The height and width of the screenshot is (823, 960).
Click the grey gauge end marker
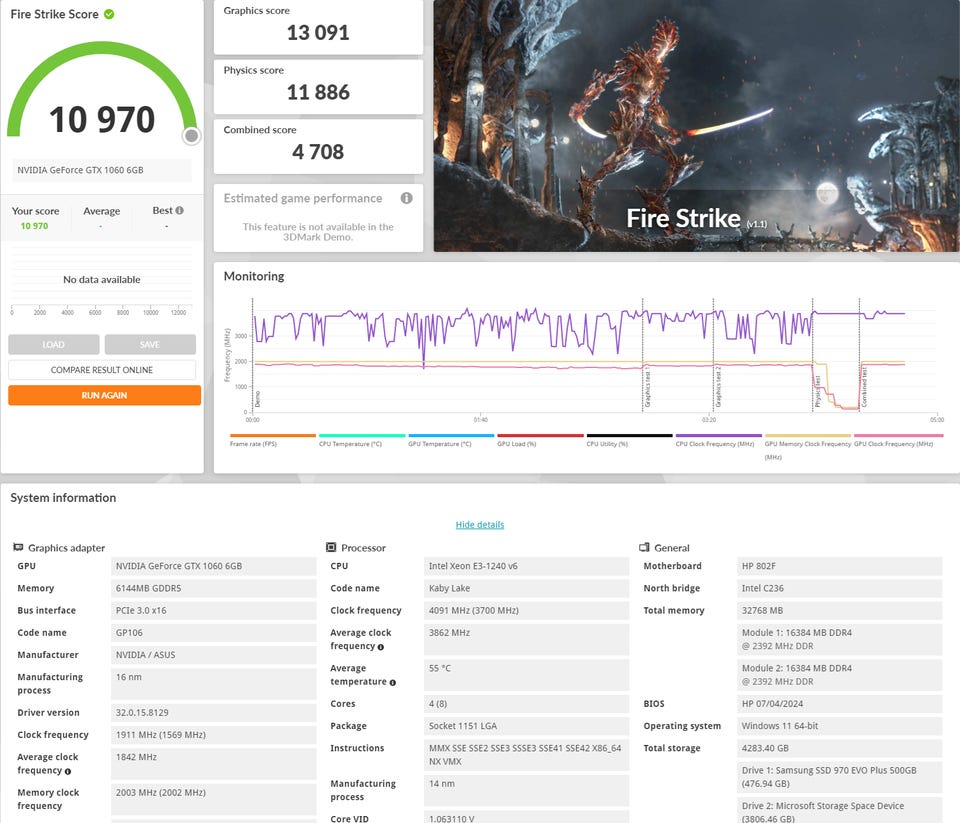coord(192,135)
